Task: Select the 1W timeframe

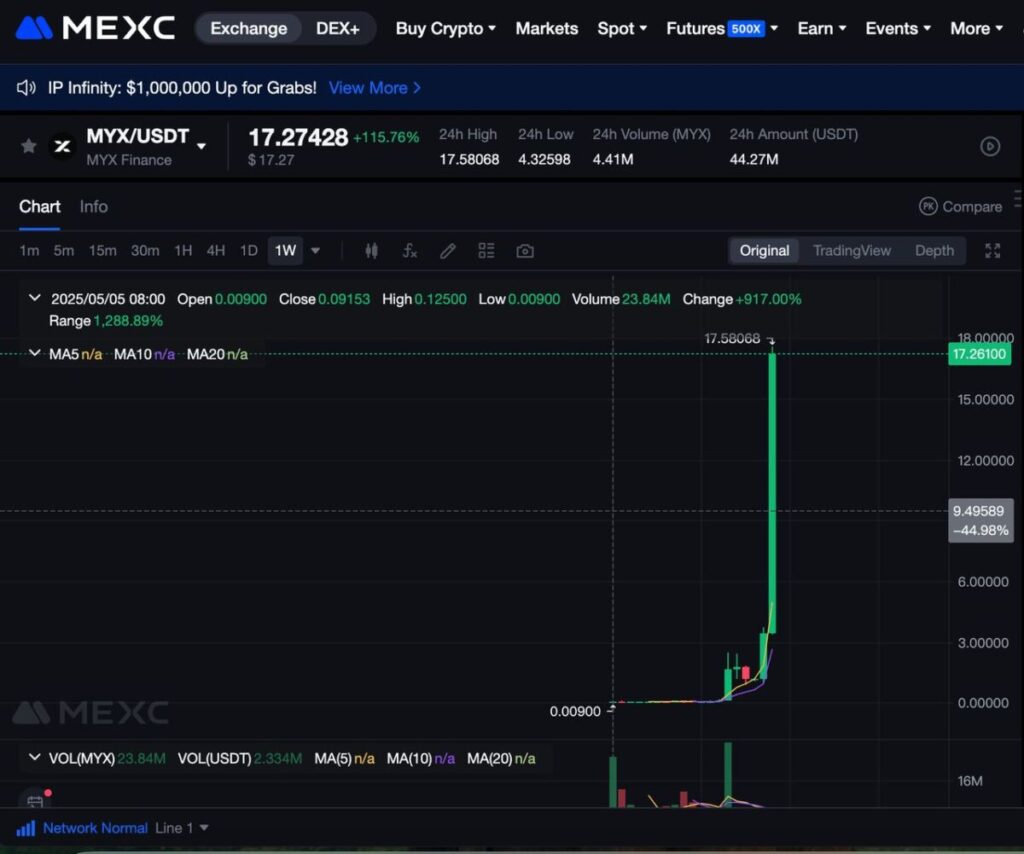Action: click(285, 251)
